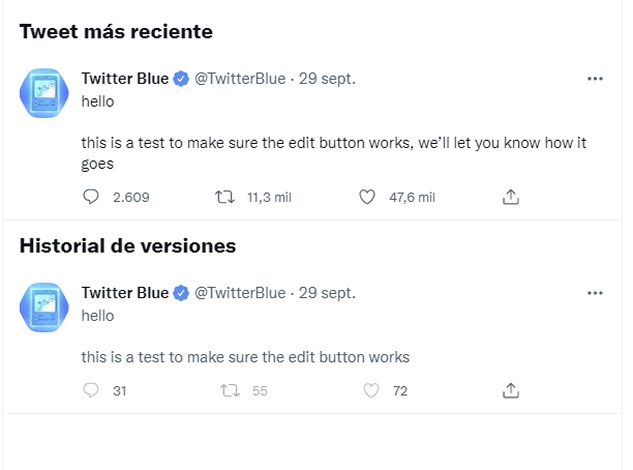Share the most recent tweet
Image resolution: width=633 pixels, height=470 pixels.
(x=510, y=197)
